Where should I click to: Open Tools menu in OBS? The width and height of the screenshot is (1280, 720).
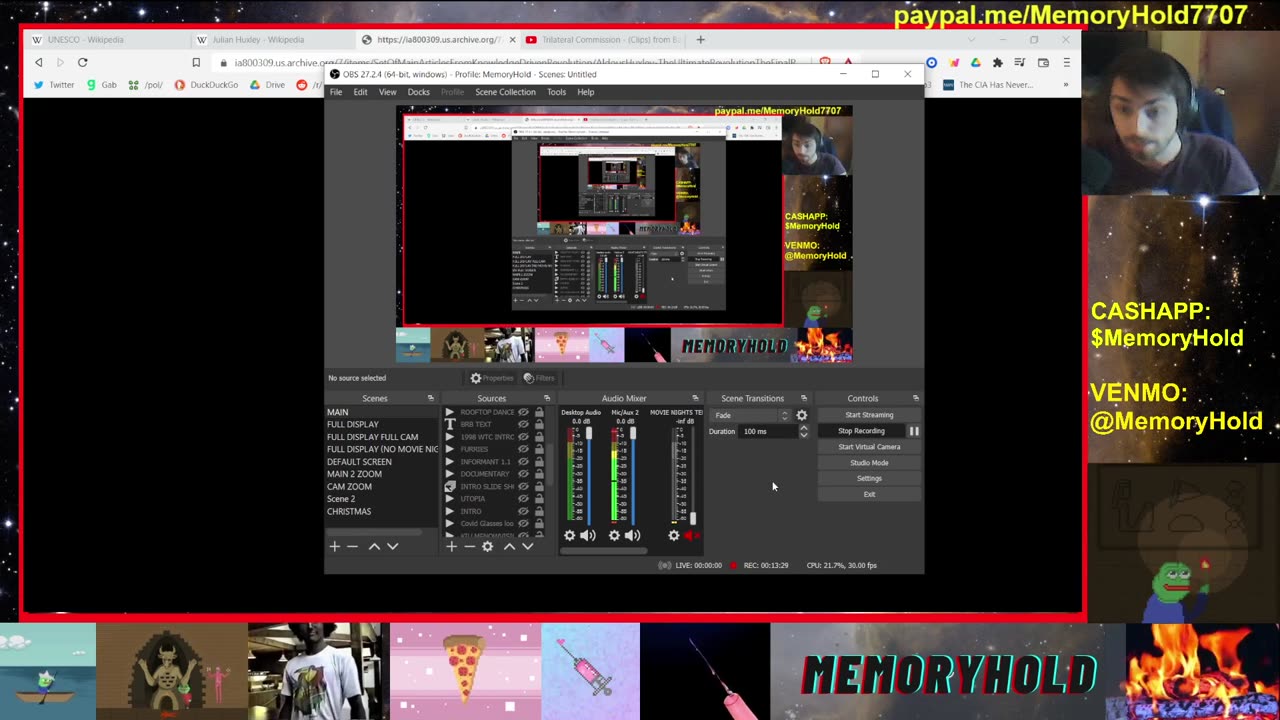tap(556, 92)
